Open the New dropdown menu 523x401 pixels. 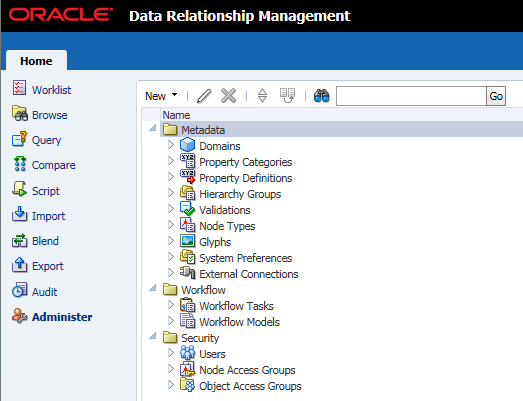161,96
